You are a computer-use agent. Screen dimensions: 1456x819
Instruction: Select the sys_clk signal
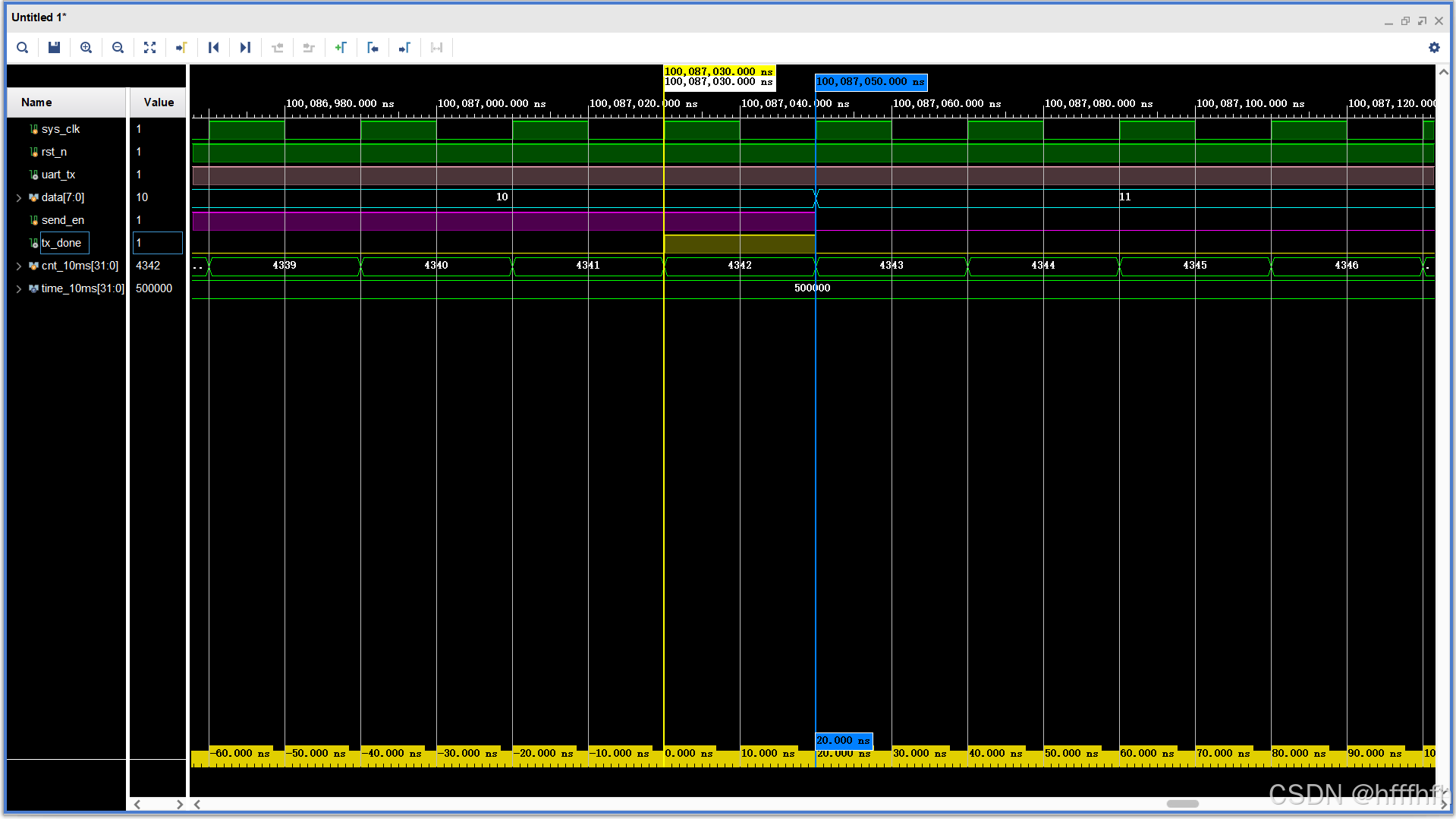point(61,129)
